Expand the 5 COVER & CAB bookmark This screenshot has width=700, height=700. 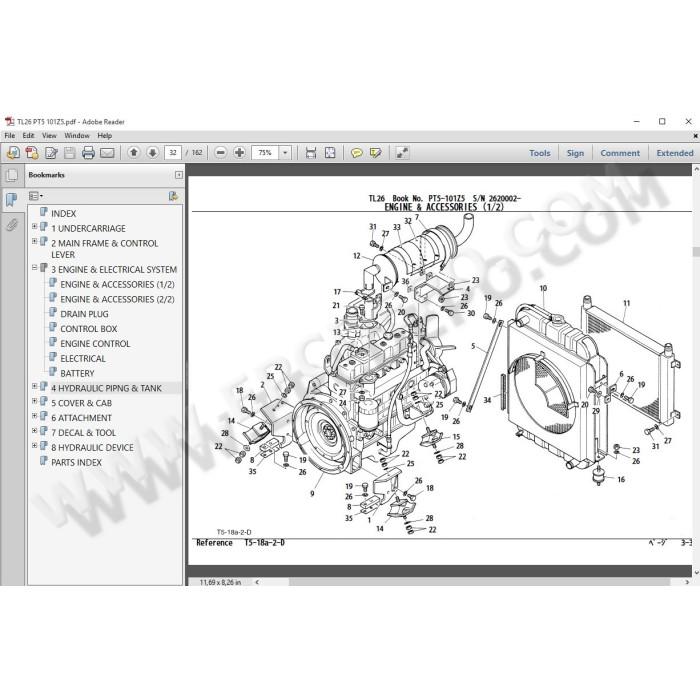click(34, 401)
